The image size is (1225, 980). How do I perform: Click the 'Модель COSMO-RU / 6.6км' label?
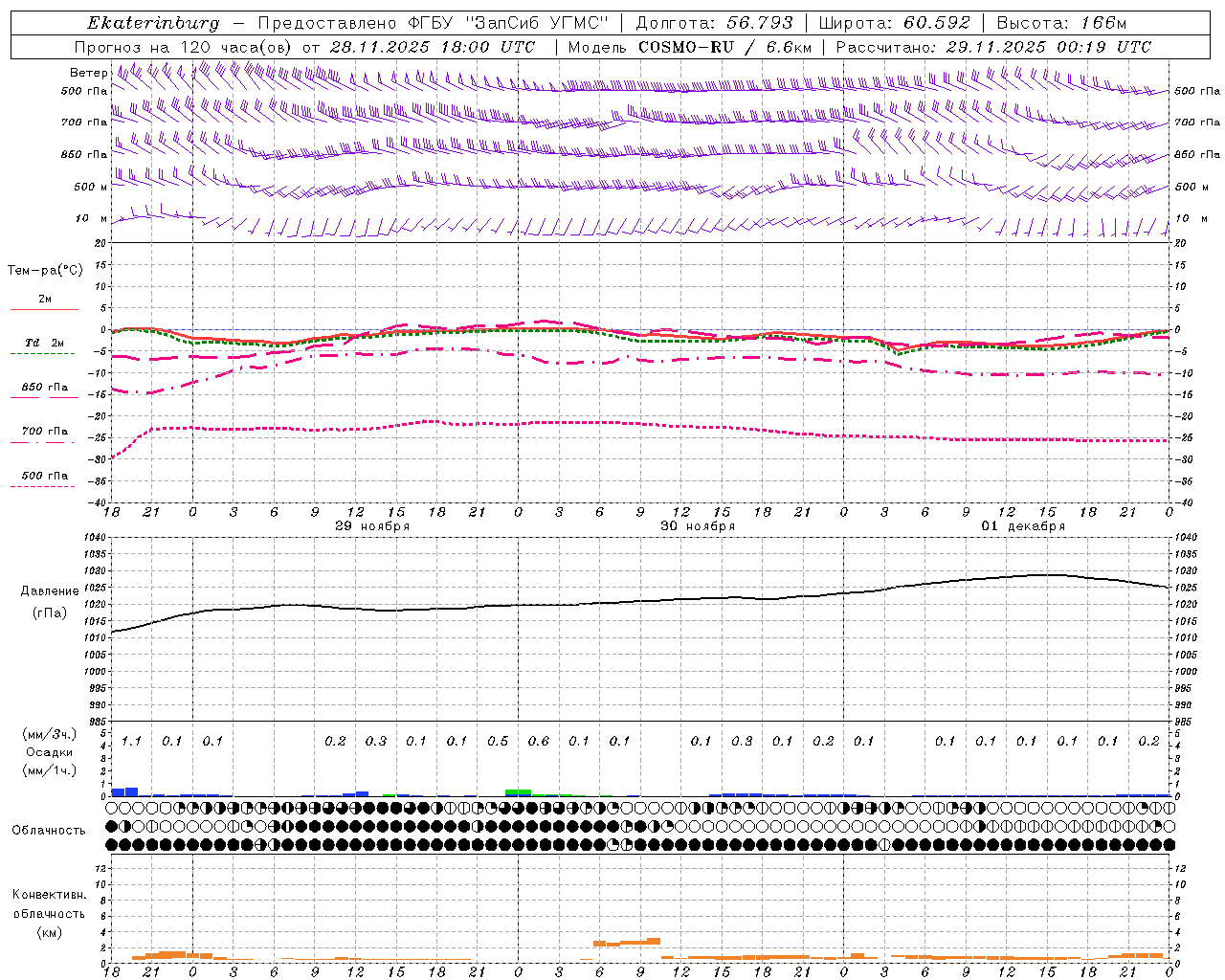click(690, 47)
